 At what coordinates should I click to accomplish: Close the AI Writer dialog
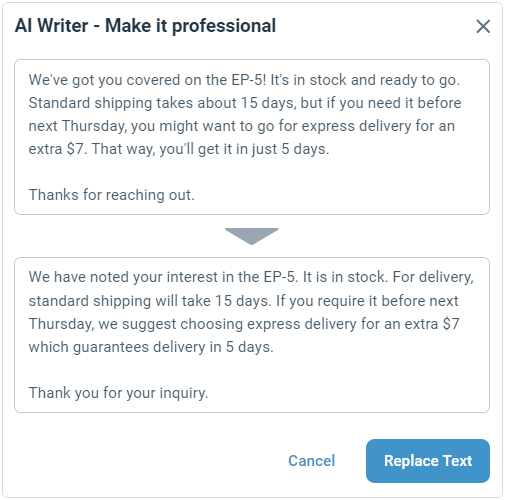click(483, 26)
